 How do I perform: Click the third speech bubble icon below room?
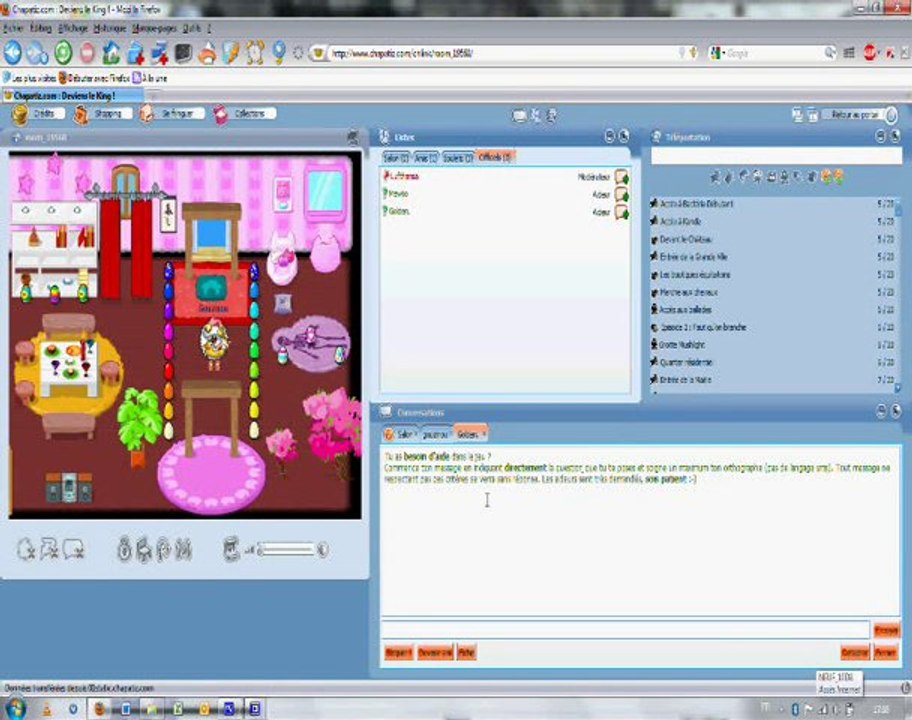point(74,549)
